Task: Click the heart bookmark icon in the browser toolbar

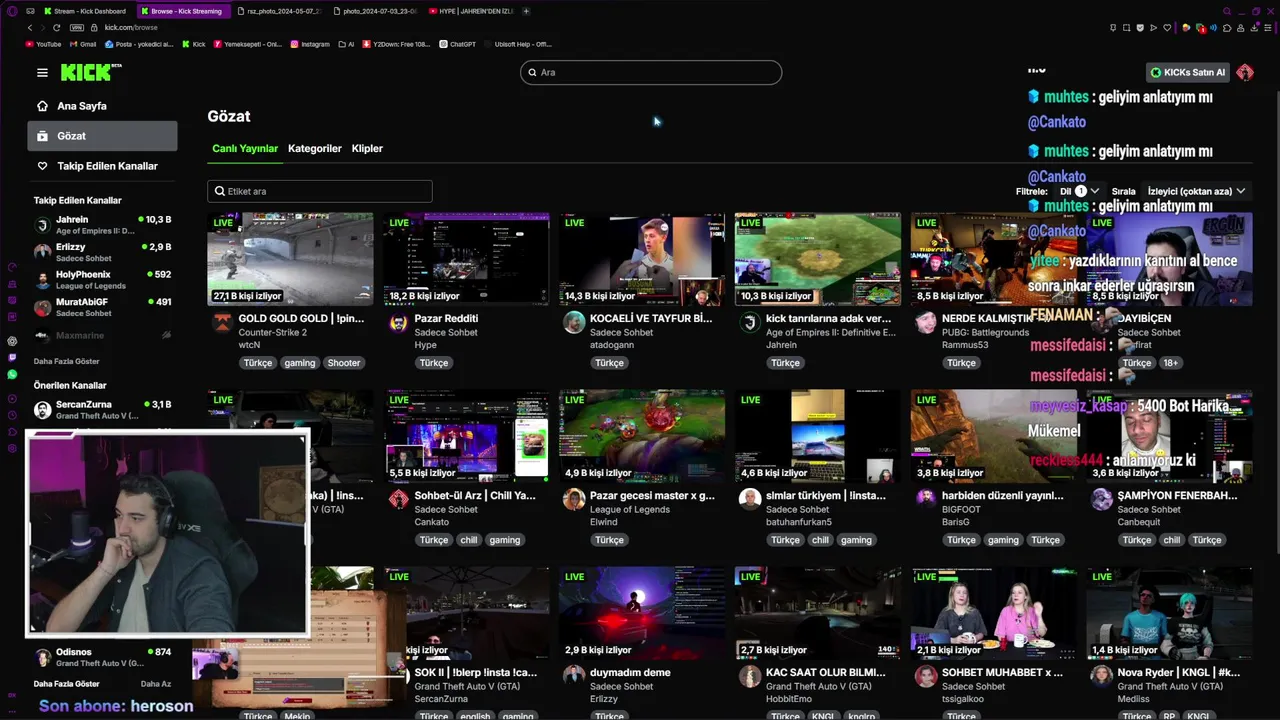Action: (1167, 28)
